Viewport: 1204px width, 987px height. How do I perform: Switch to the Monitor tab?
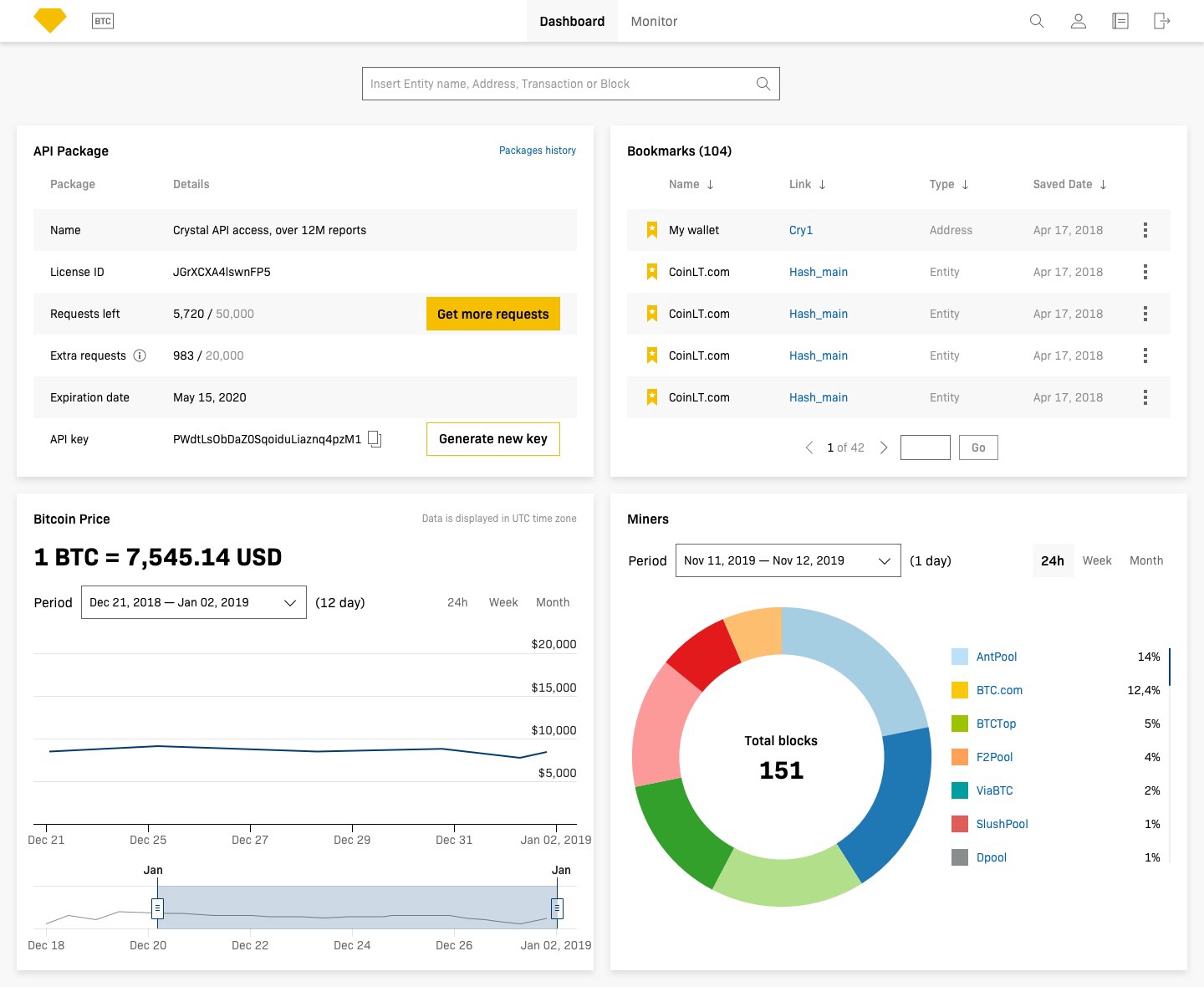pos(654,21)
